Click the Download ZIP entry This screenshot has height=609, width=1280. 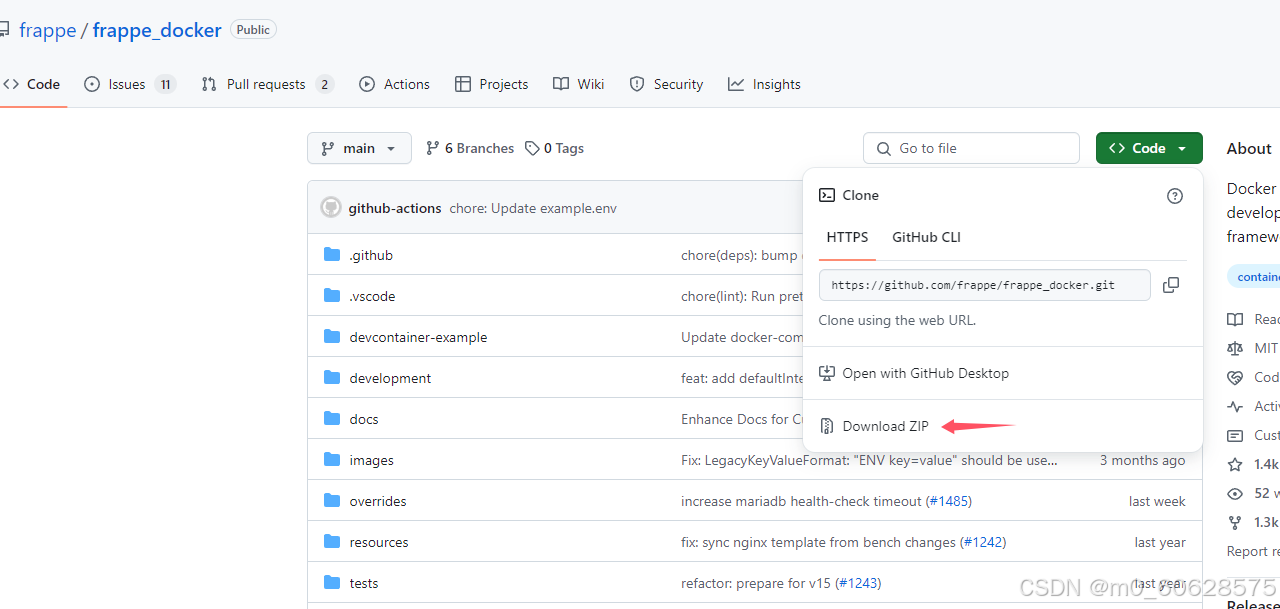coord(884,425)
